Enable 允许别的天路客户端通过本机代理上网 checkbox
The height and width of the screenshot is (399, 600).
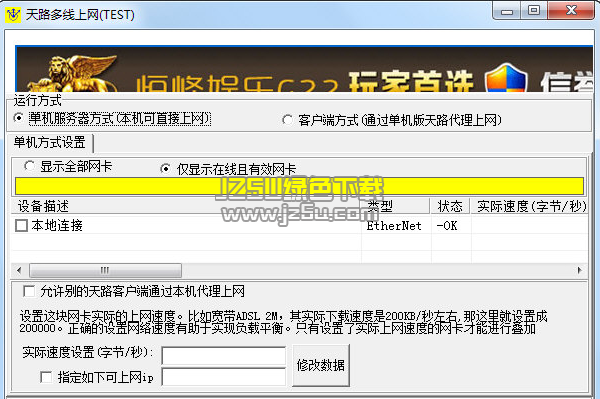29,291
